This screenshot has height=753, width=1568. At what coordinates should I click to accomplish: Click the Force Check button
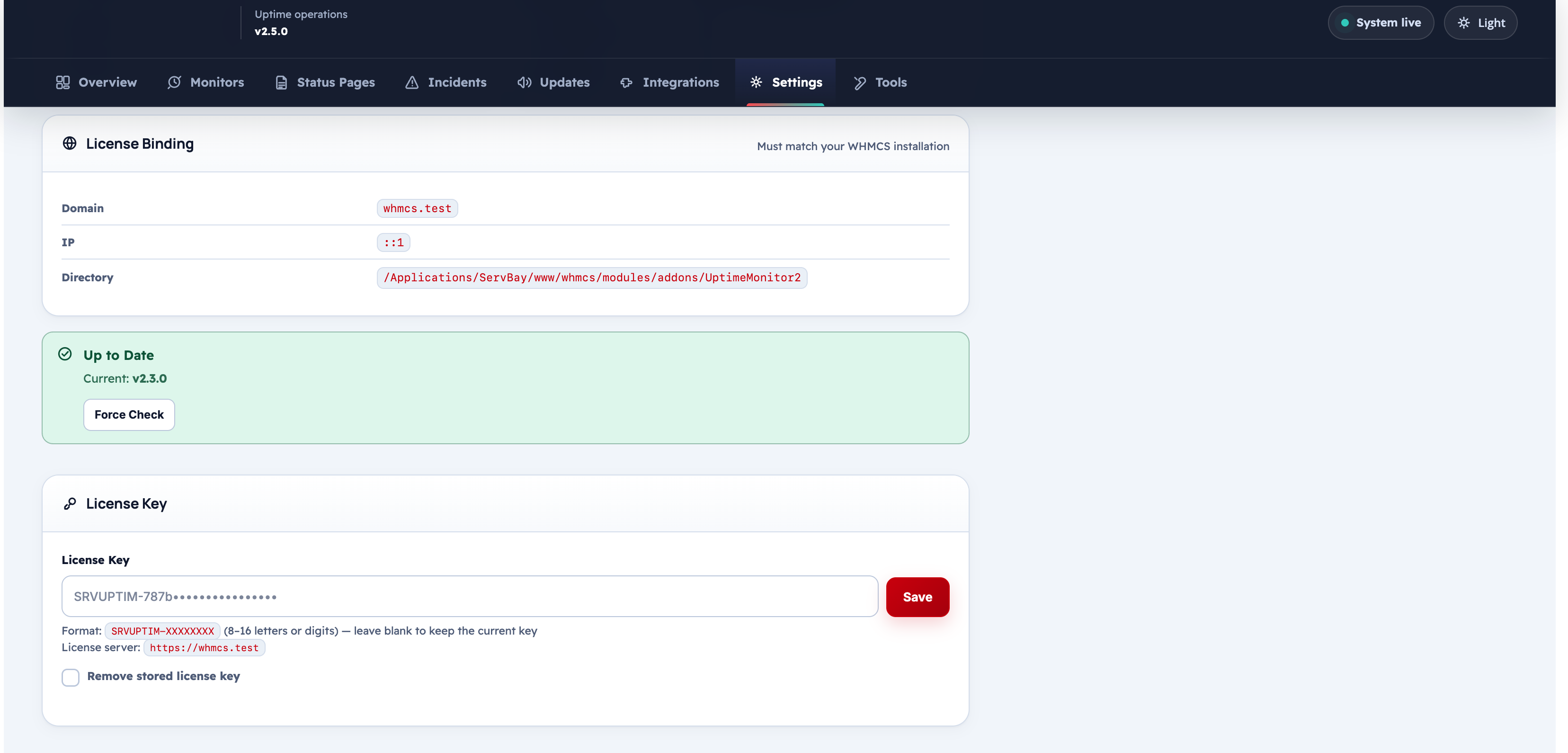click(129, 414)
